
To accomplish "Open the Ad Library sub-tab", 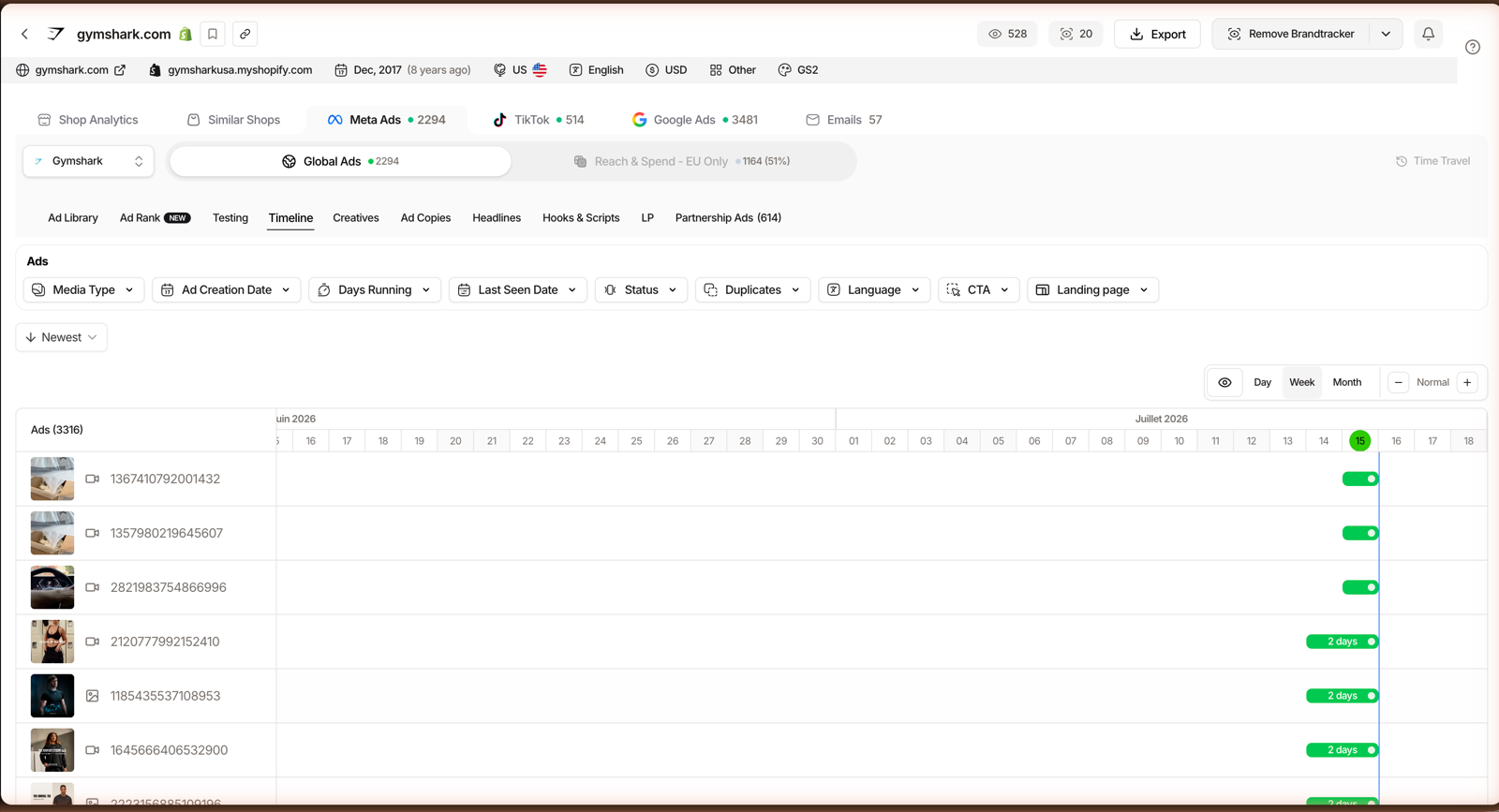I will coord(73,217).
